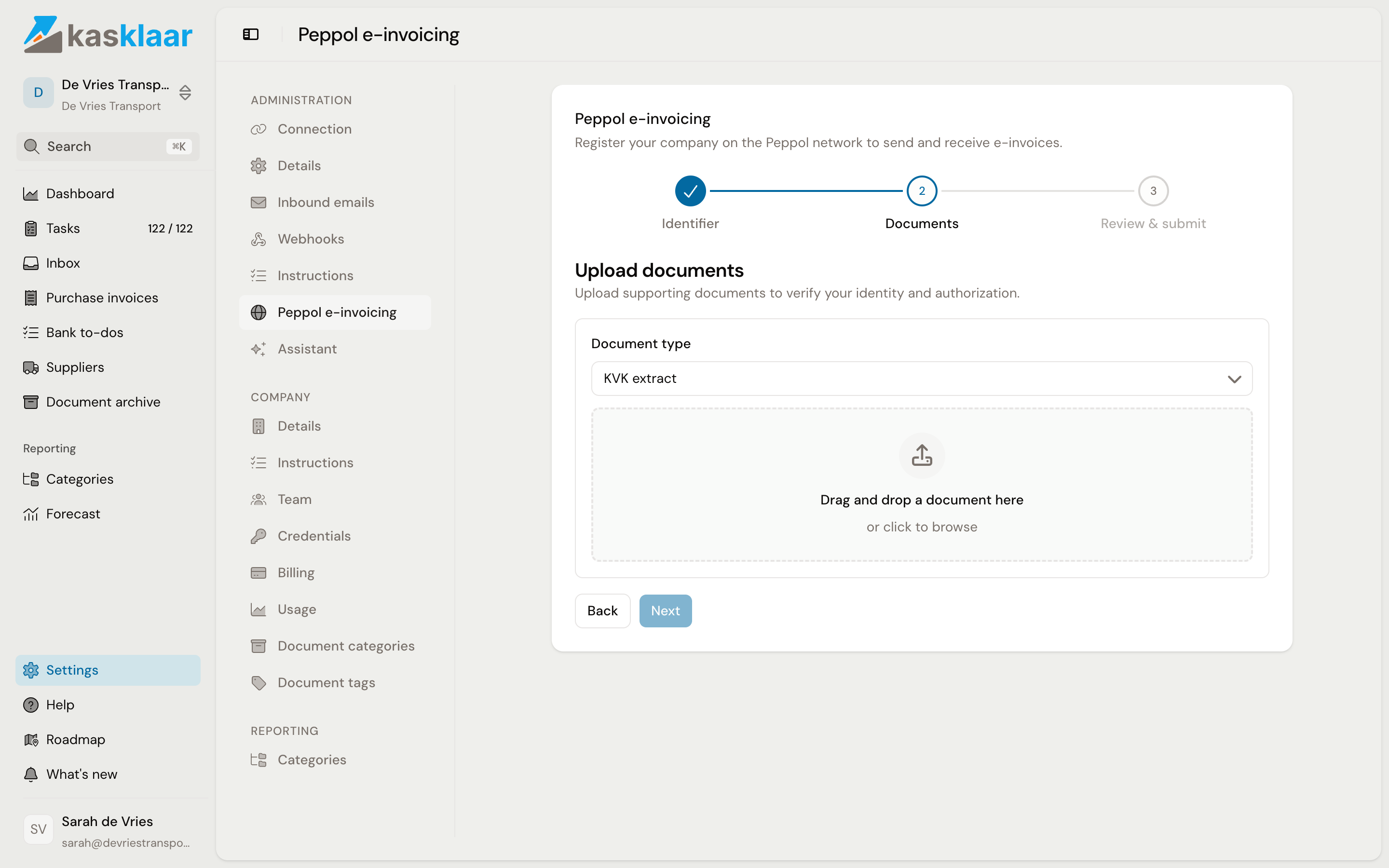Screen dimensions: 1389x868
Task: Click the Credentials key icon
Action: 259,536
